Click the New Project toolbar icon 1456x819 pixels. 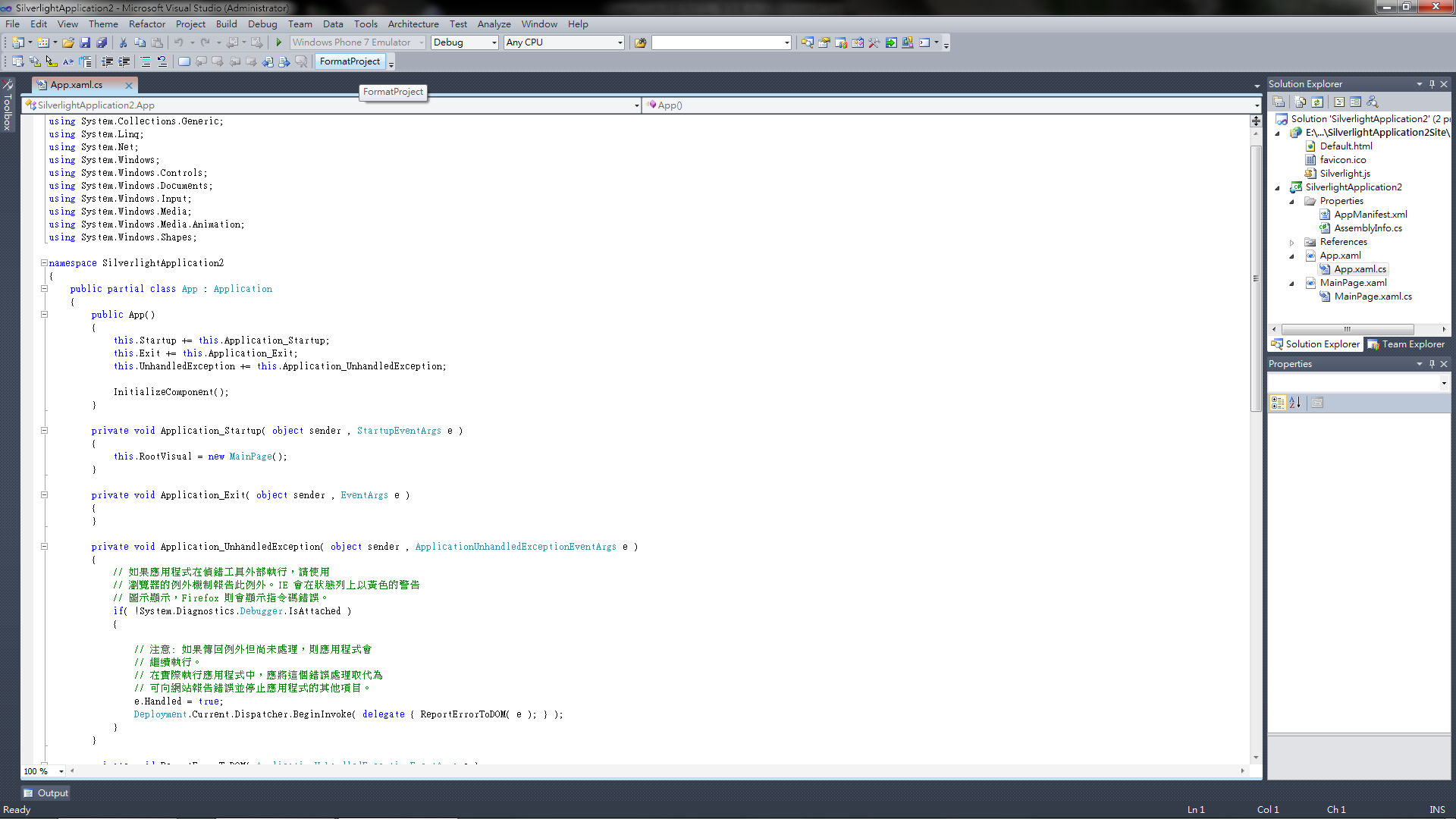(17, 42)
